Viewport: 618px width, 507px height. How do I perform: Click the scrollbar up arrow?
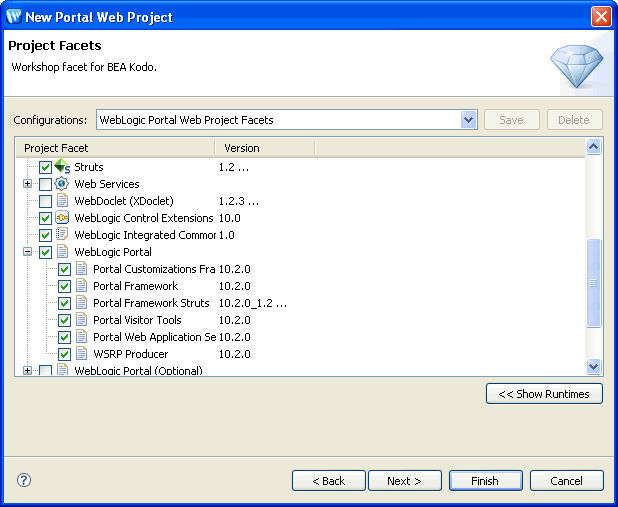pos(594,147)
